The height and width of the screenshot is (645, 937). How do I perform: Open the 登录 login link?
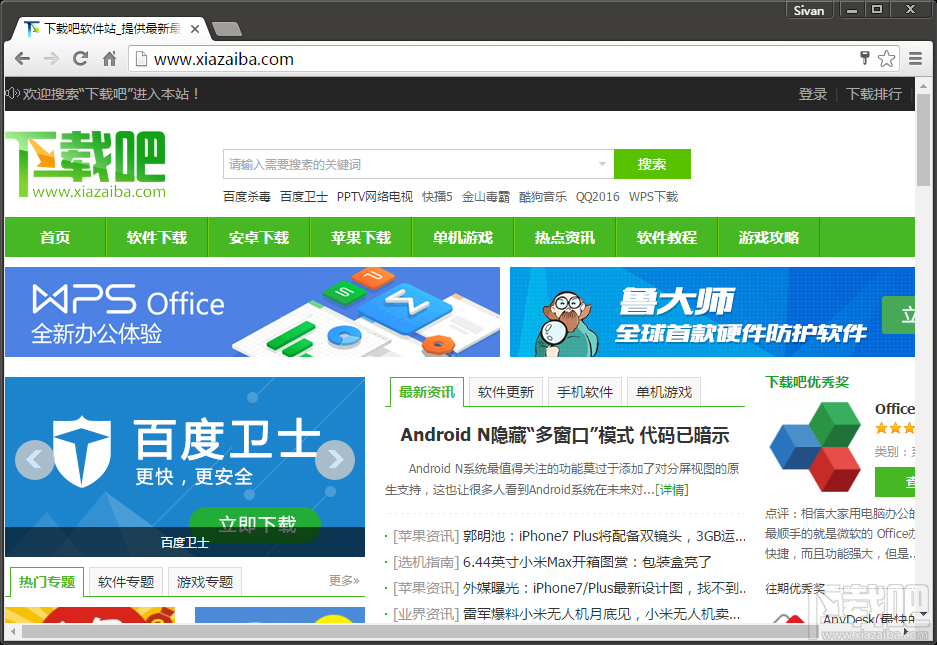pyautogui.click(x=812, y=92)
